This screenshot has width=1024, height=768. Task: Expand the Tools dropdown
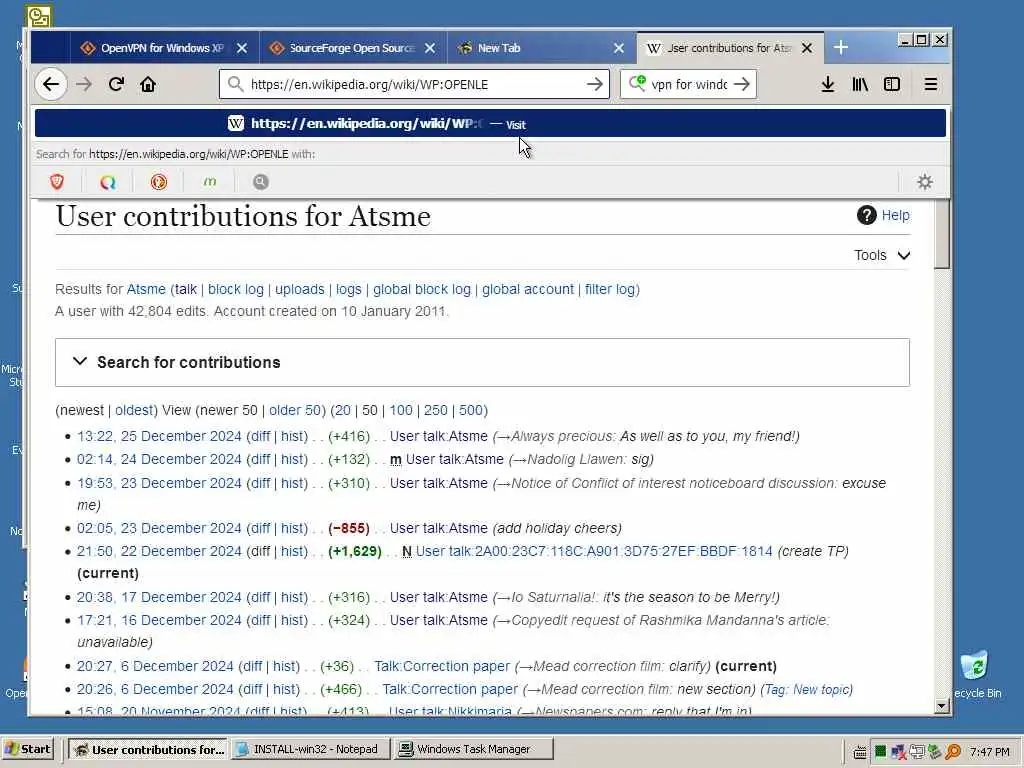[x=882, y=255]
